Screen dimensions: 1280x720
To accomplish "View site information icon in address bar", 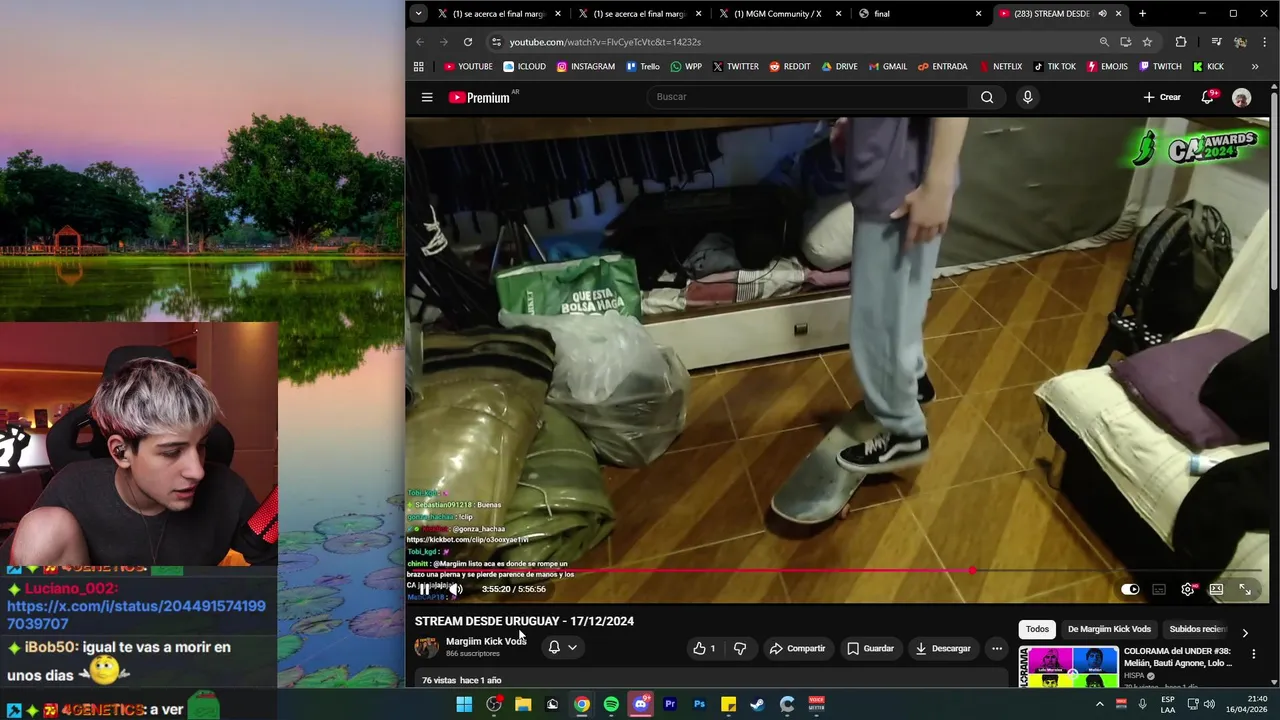I will click(496, 42).
